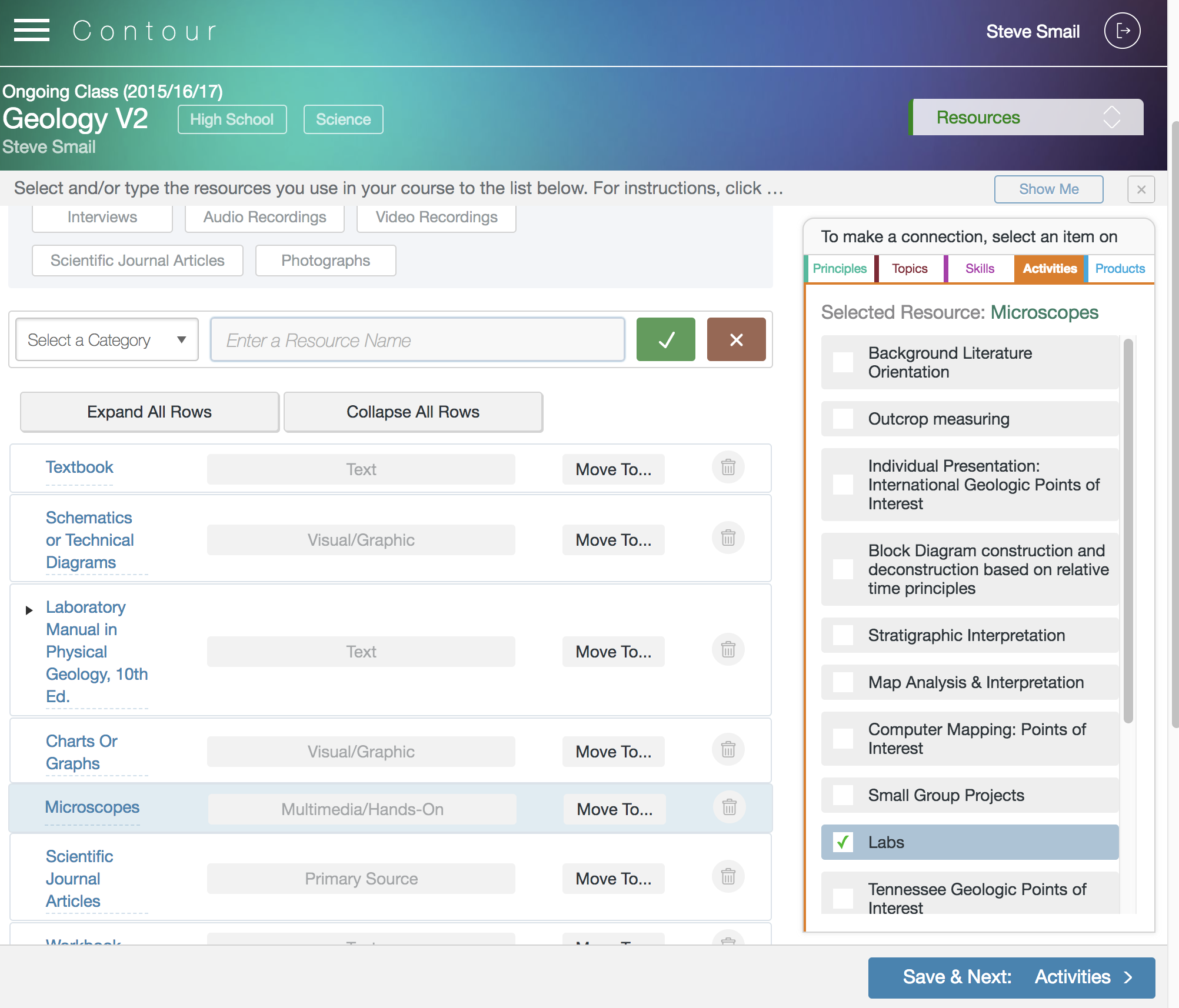
Task: Open the Contour hamburger menu
Action: pyautogui.click(x=32, y=30)
